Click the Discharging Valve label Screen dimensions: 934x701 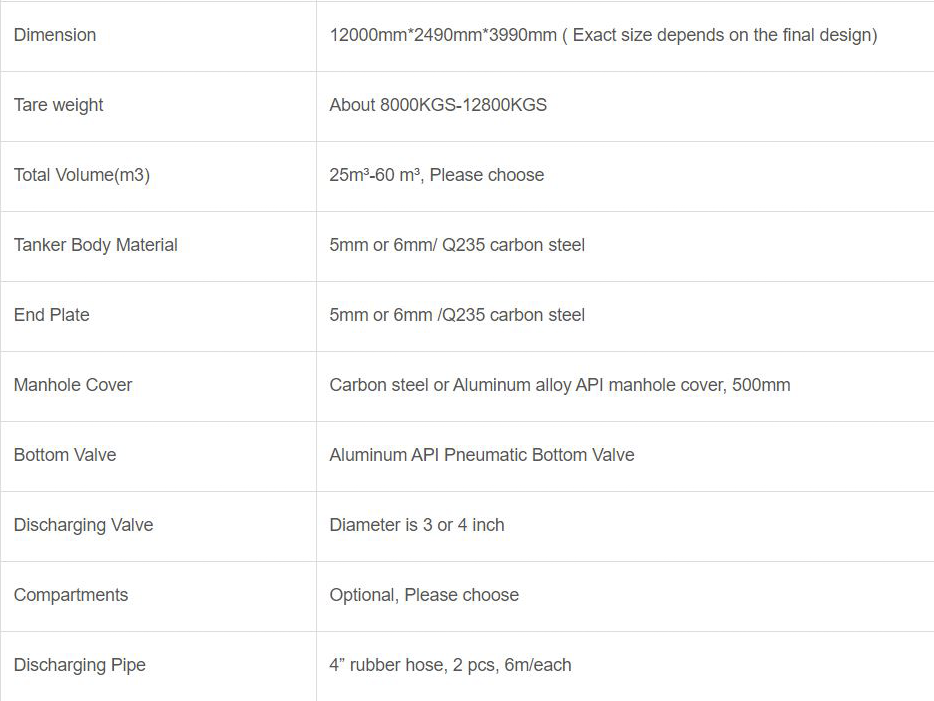[83, 525]
